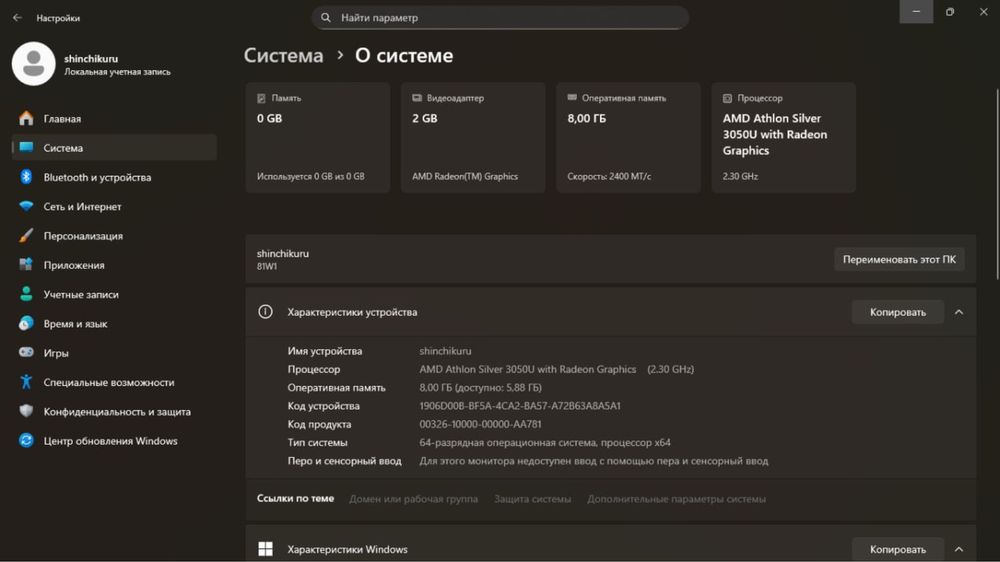
Task: Click the monitor icon beside Система
Action: point(26,147)
